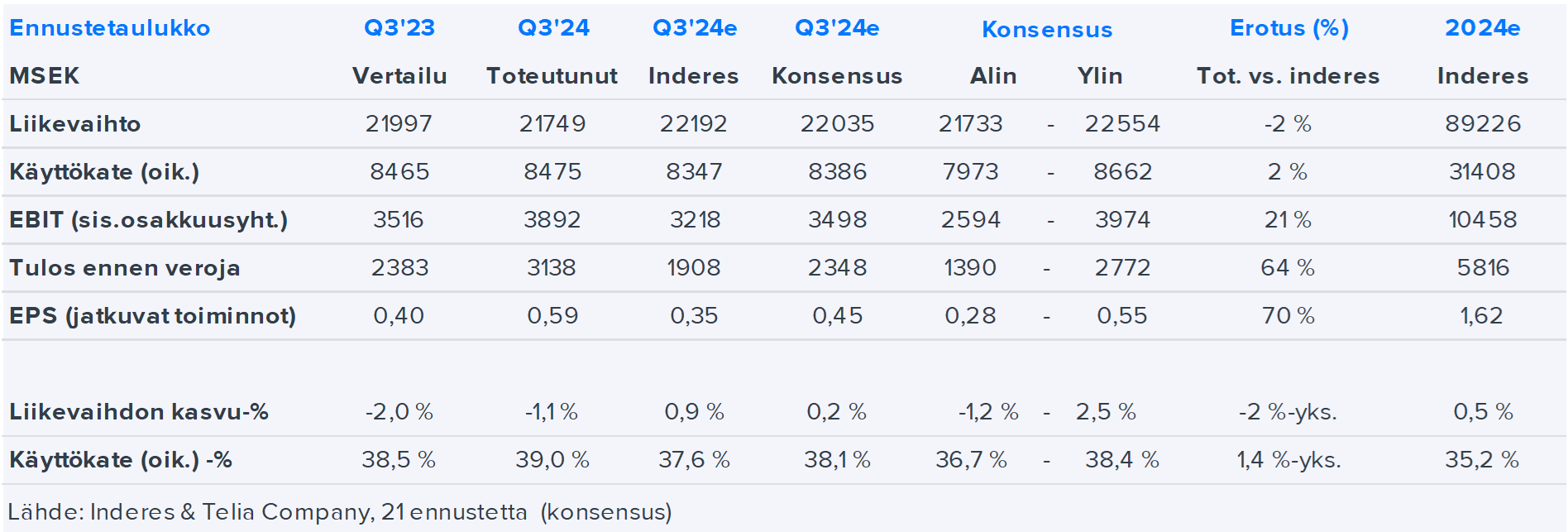1568x532 pixels.
Task: Click the Tulos ennen veroja row label
Action: [x=125, y=268]
